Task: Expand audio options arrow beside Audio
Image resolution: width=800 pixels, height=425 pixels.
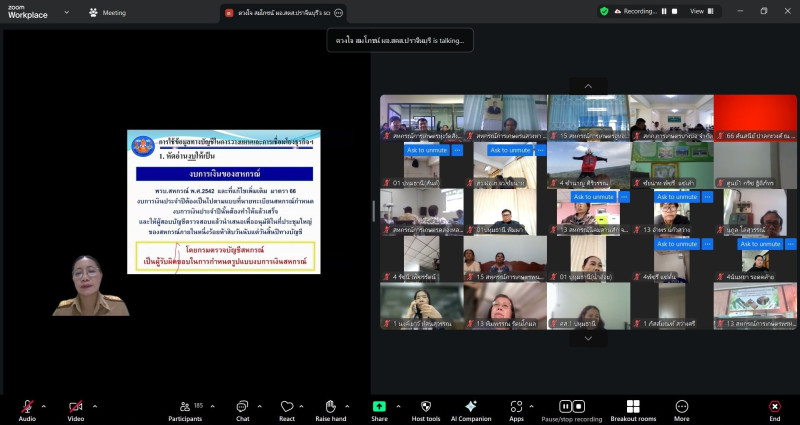Action: [44, 405]
